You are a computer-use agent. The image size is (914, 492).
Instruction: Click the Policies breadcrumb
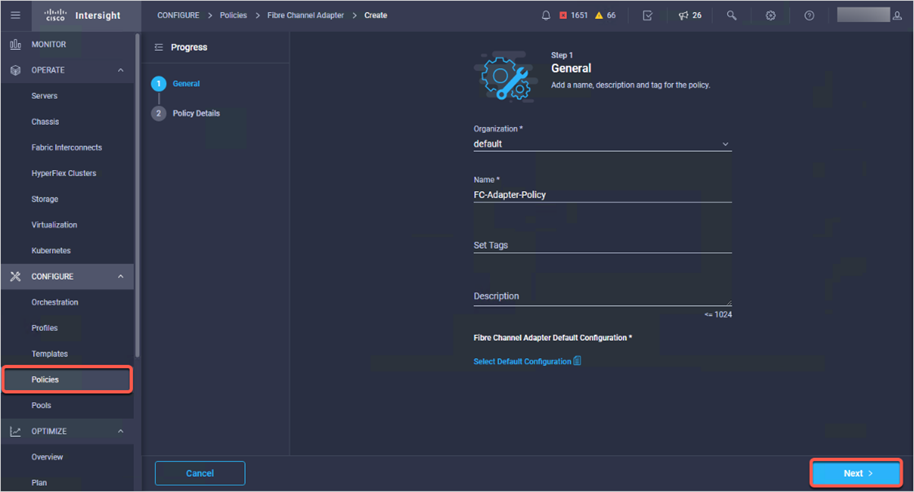(x=233, y=15)
